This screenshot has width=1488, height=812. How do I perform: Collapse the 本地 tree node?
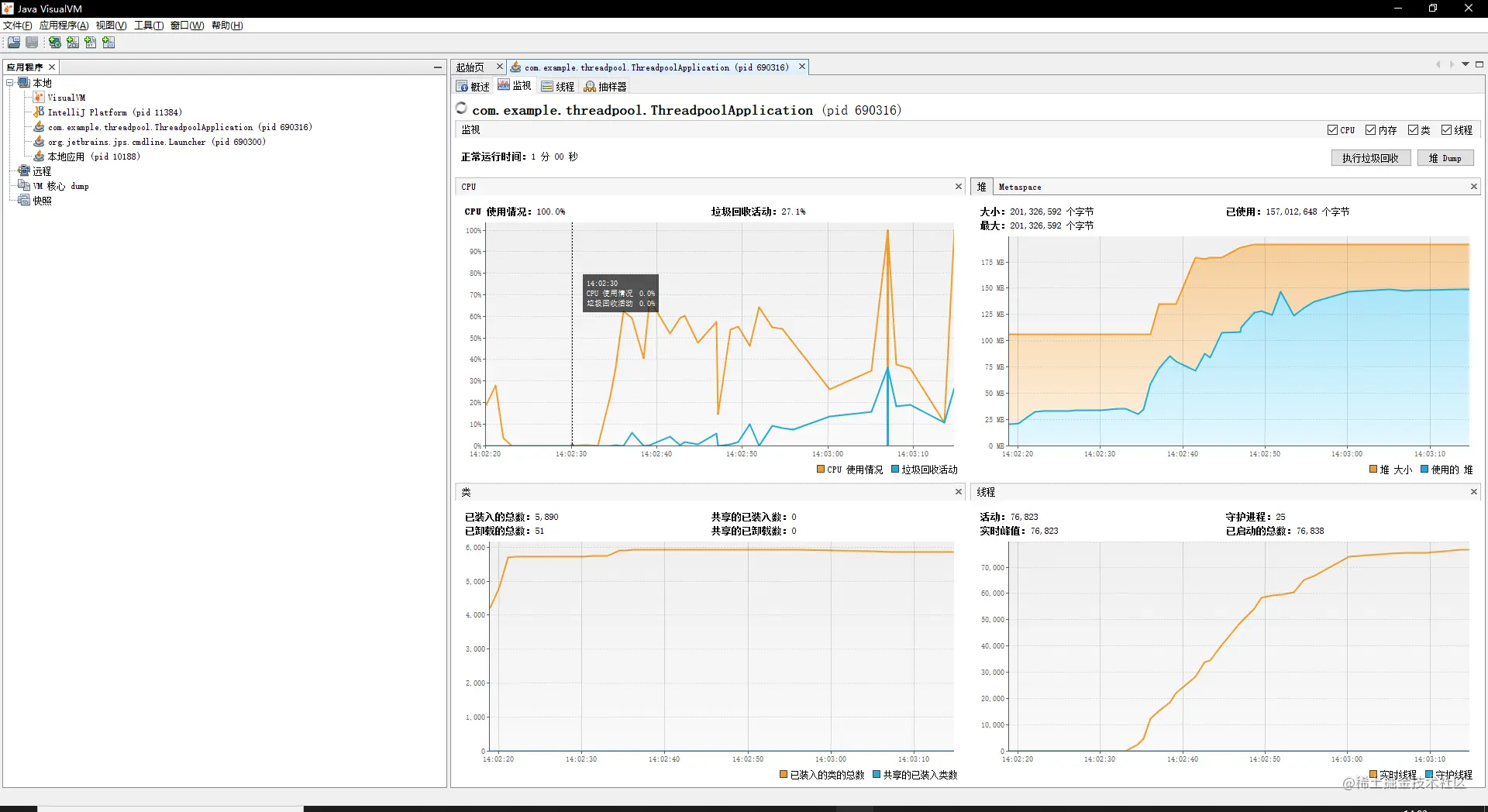(x=10, y=83)
